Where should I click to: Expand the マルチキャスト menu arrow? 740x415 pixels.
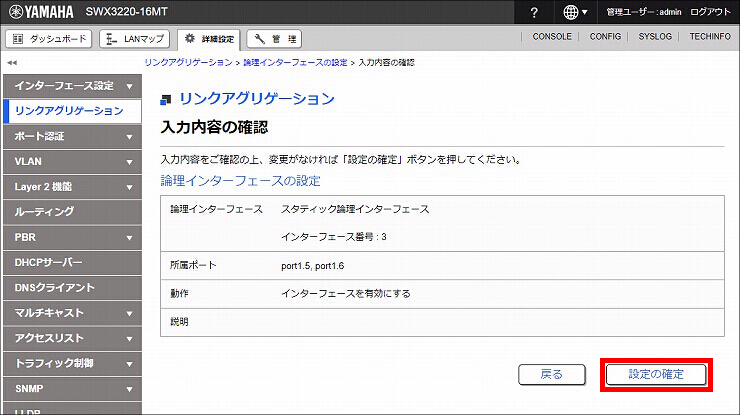[129, 313]
